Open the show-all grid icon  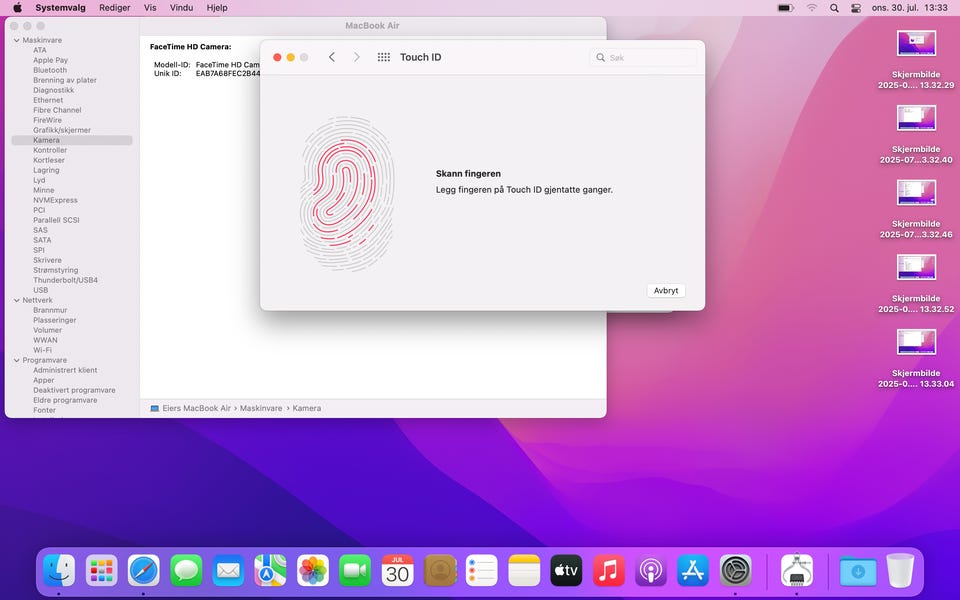pos(383,57)
